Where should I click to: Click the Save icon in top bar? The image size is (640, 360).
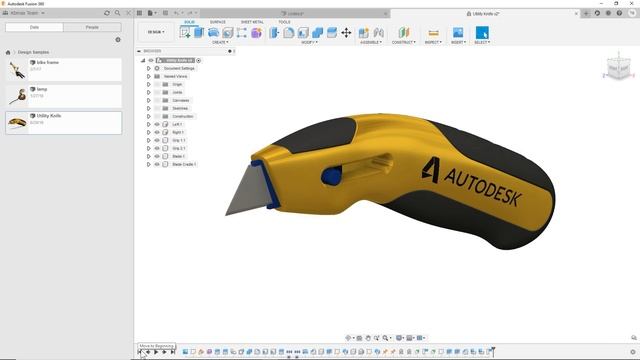pos(165,13)
